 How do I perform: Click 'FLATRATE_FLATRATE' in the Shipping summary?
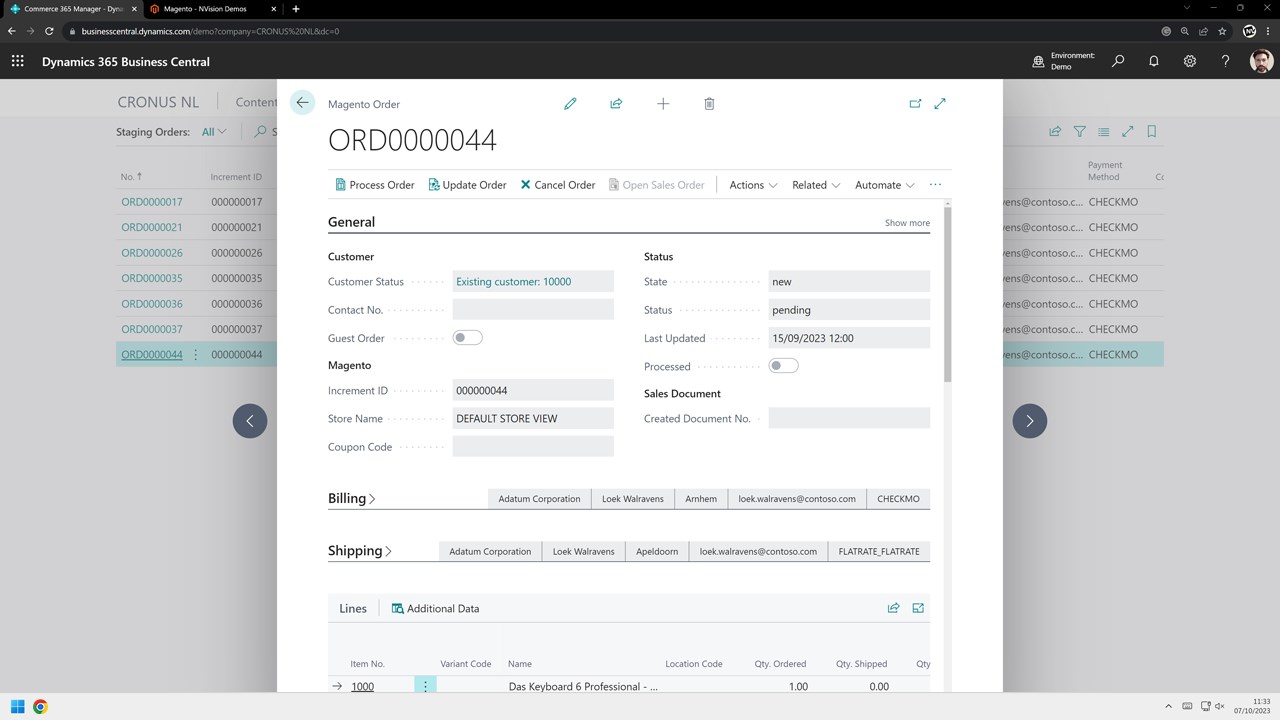tap(879, 551)
